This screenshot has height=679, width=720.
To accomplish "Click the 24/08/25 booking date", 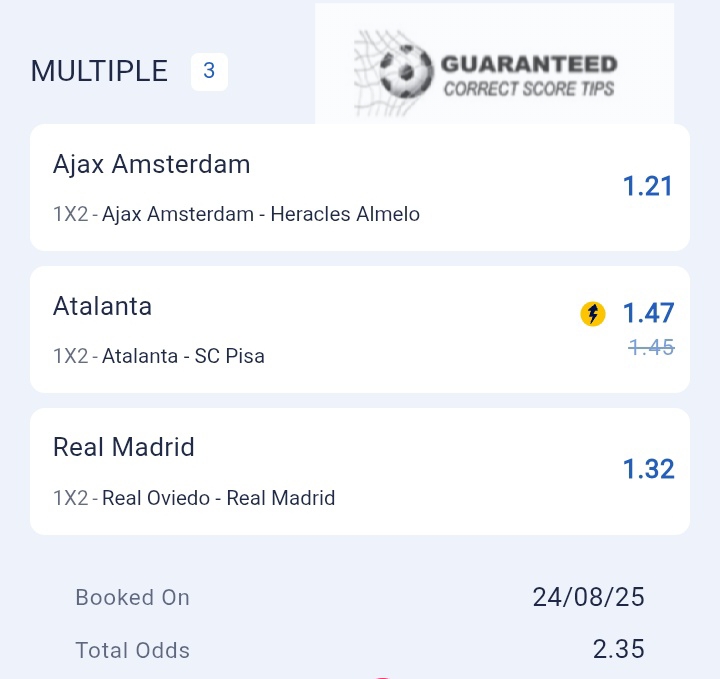I will [x=589, y=597].
